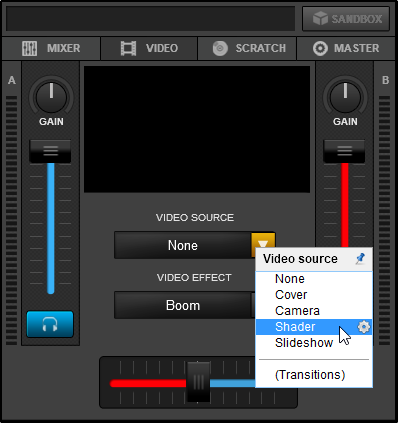This screenshot has height=423, width=398.
Task: Click the mixer faders icon
Action: pos(29,48)
